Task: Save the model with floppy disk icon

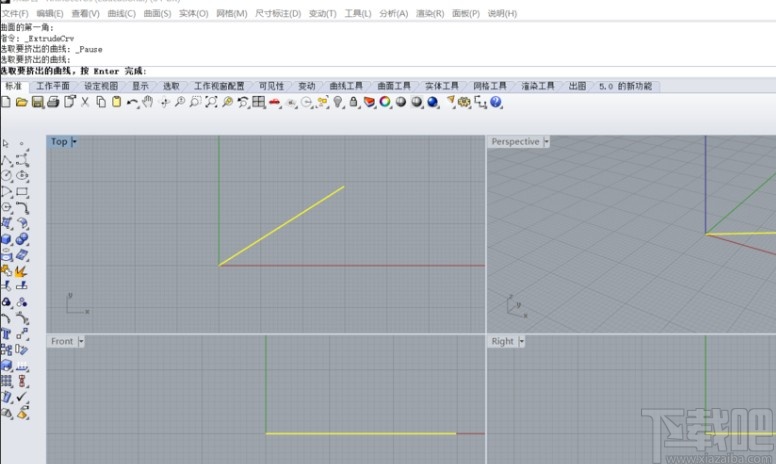Action: pos(38,102)
